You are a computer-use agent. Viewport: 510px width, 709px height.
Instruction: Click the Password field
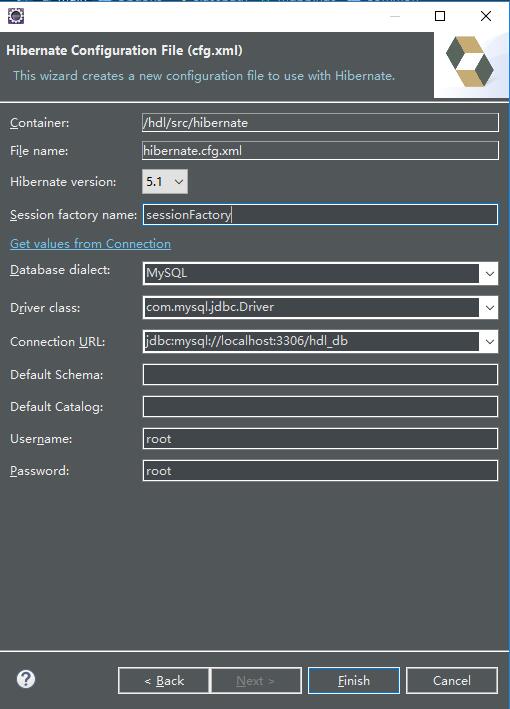(x=320, y=471)
